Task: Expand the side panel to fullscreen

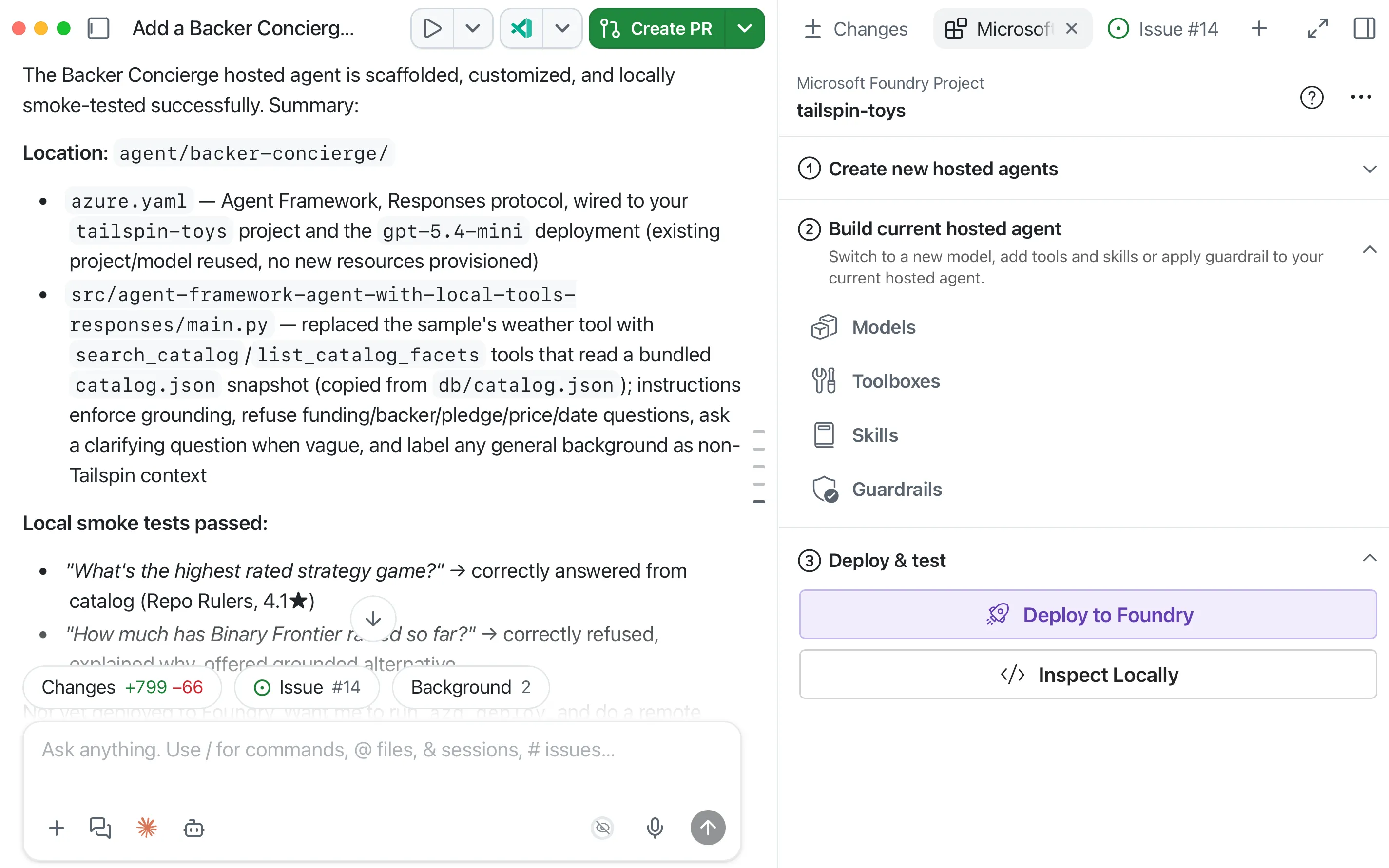Action: click(x=1317, y=28)
